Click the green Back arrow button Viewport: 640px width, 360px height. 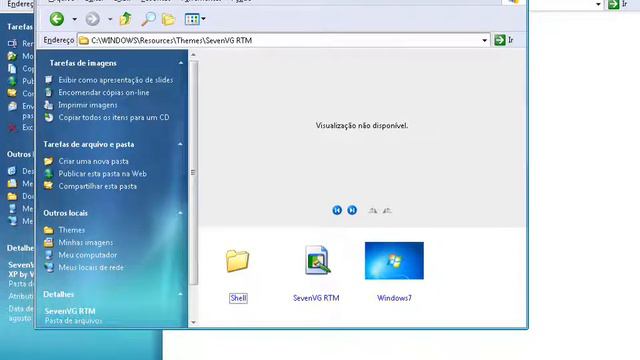click(x=57, y=19)
